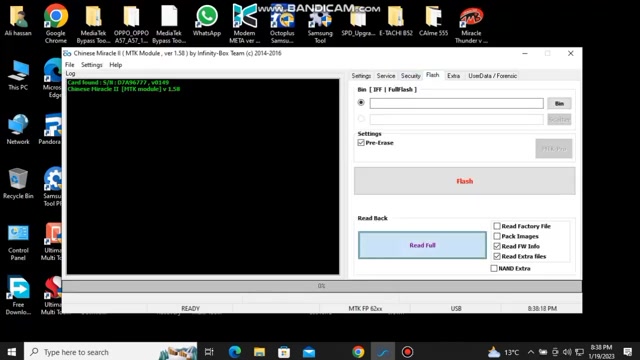Image resolution: width=640 pixels, height=360 pixels.
Task: Enable the Read Factory File checkbox
Action: point(497,226)
